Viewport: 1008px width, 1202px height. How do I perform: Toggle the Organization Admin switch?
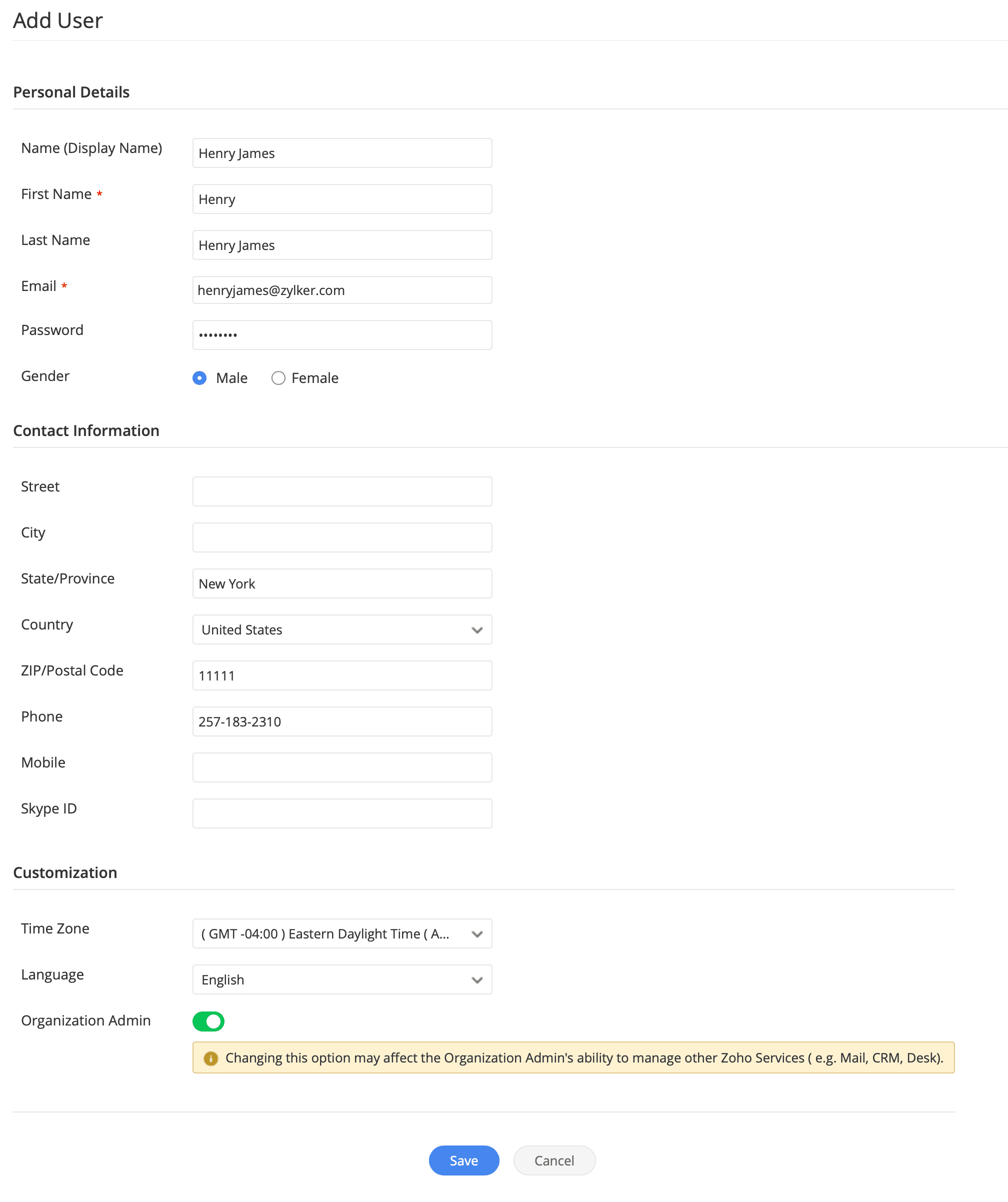pyautogui.click(x=208, y=1021)
